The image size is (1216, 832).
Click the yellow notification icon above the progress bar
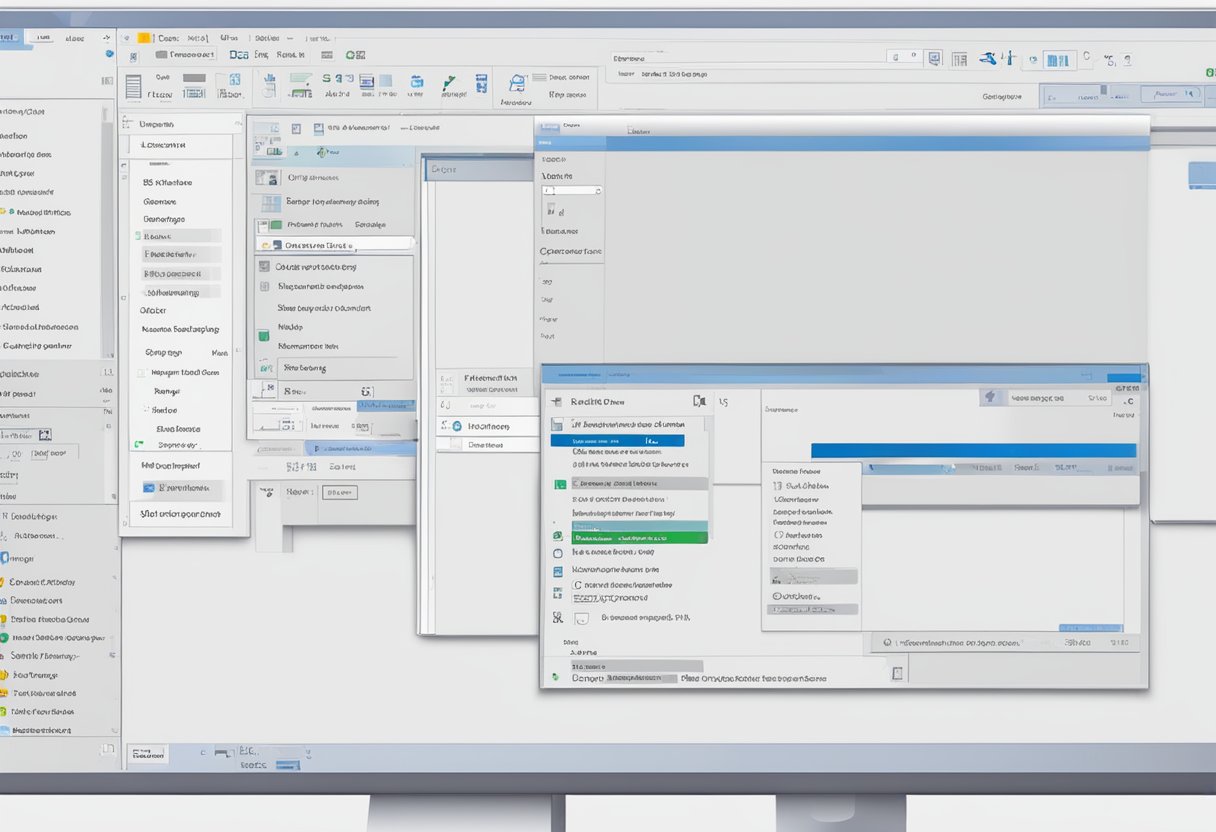pos(992,397)
